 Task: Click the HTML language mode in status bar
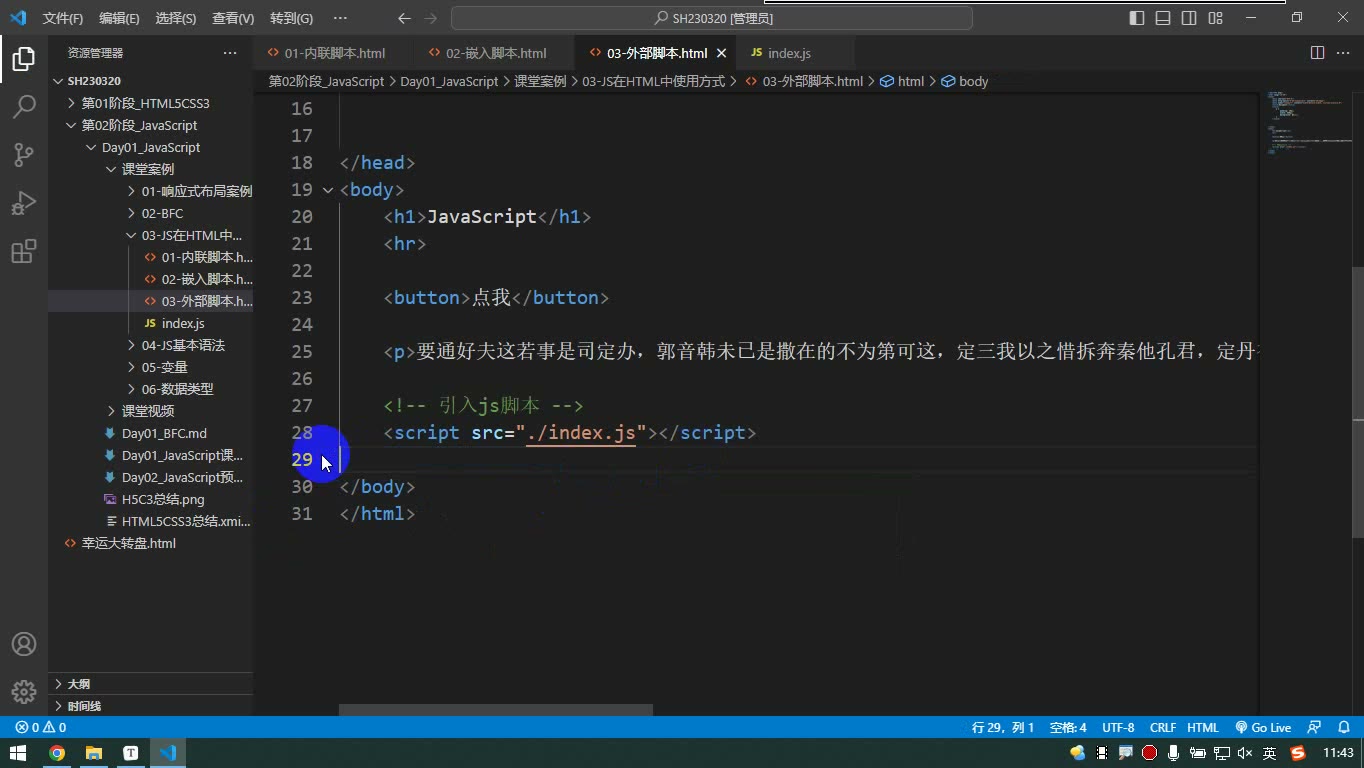pos(1203,728)
